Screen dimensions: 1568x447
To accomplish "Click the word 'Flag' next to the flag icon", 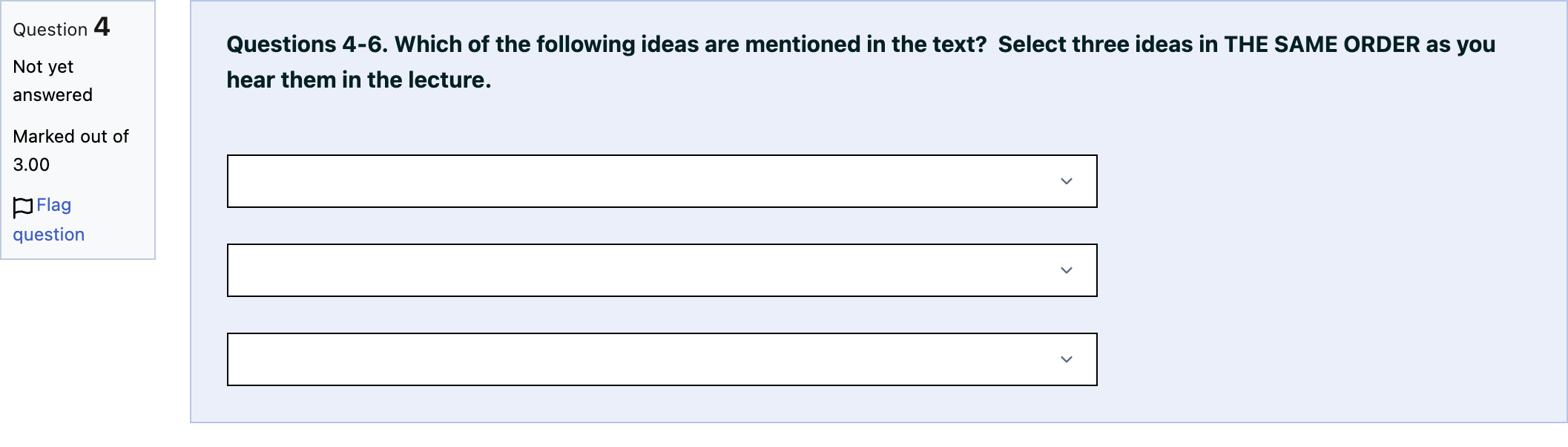I will tap(54, 205).
